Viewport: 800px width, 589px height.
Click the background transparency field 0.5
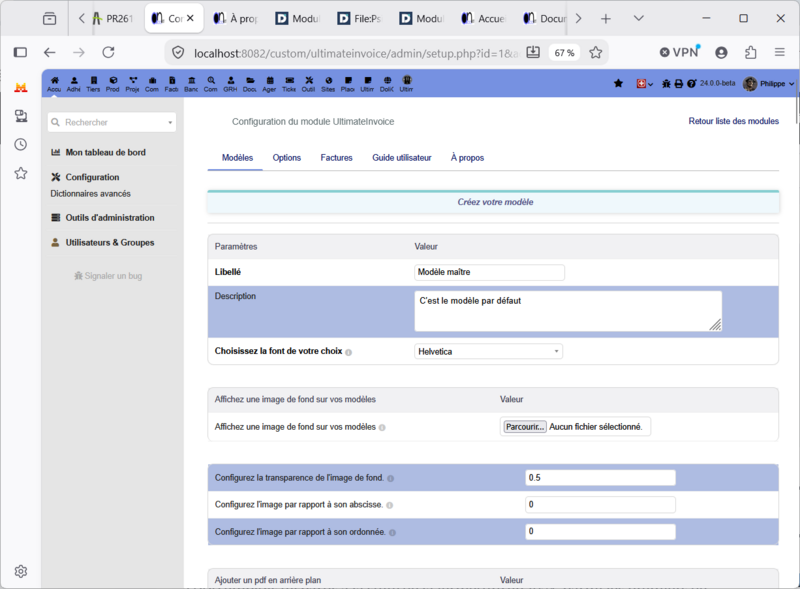[x=600, y=478]
